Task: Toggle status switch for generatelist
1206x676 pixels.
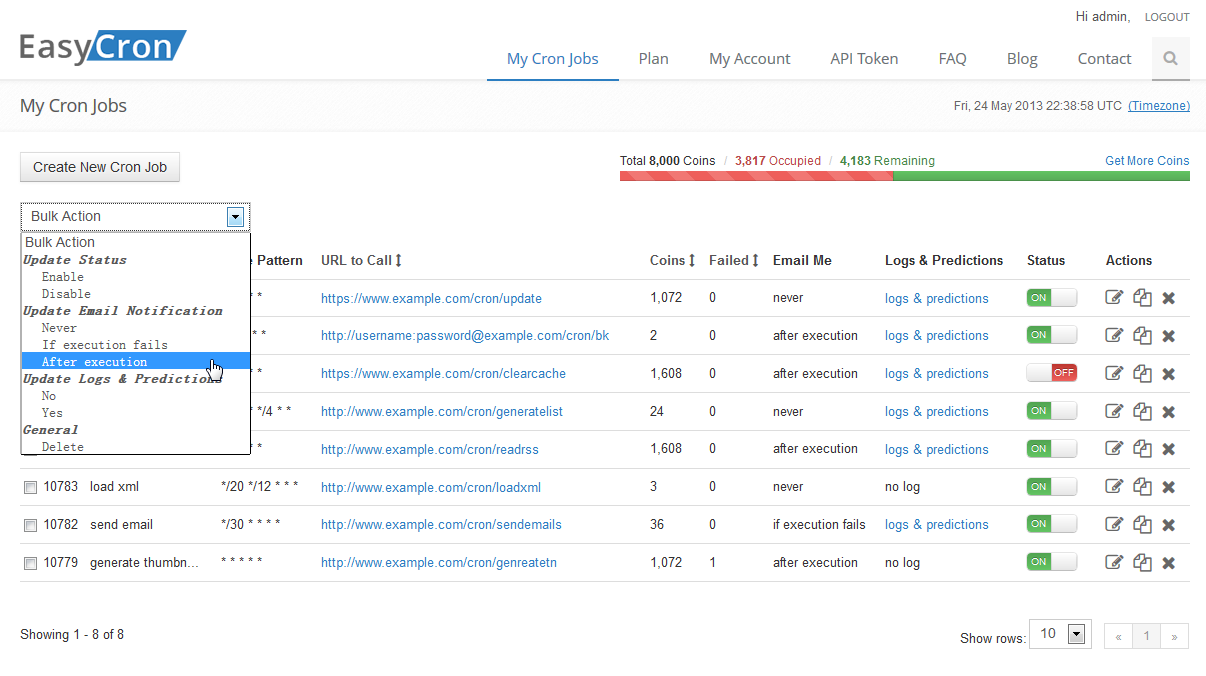Action: point(1052,411)
